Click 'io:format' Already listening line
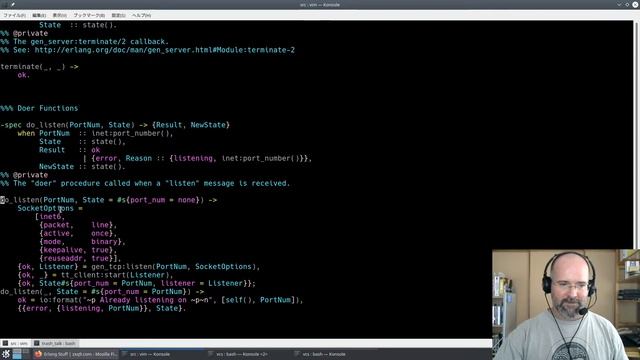The image size is (640, 360). (160, 300)
